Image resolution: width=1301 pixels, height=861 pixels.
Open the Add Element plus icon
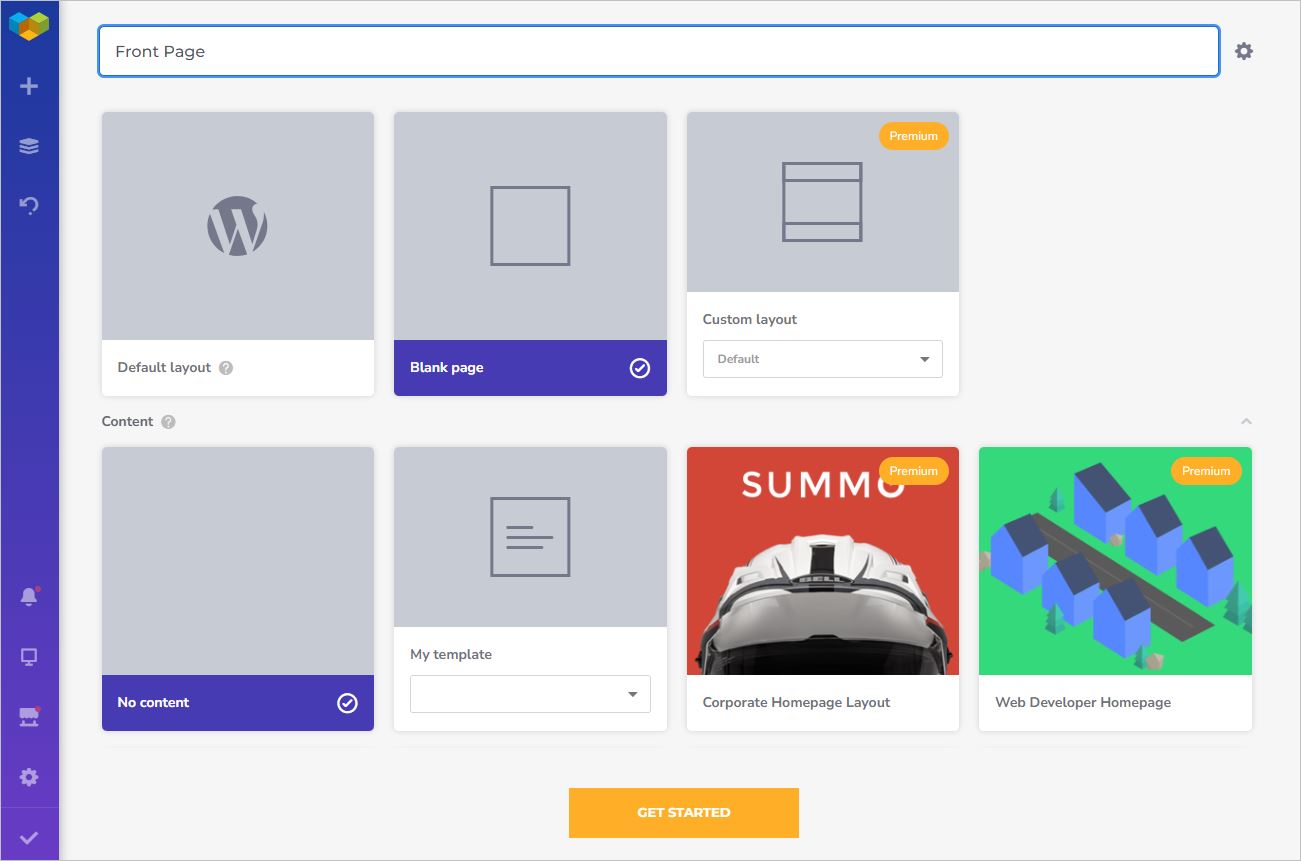(30, 85)
